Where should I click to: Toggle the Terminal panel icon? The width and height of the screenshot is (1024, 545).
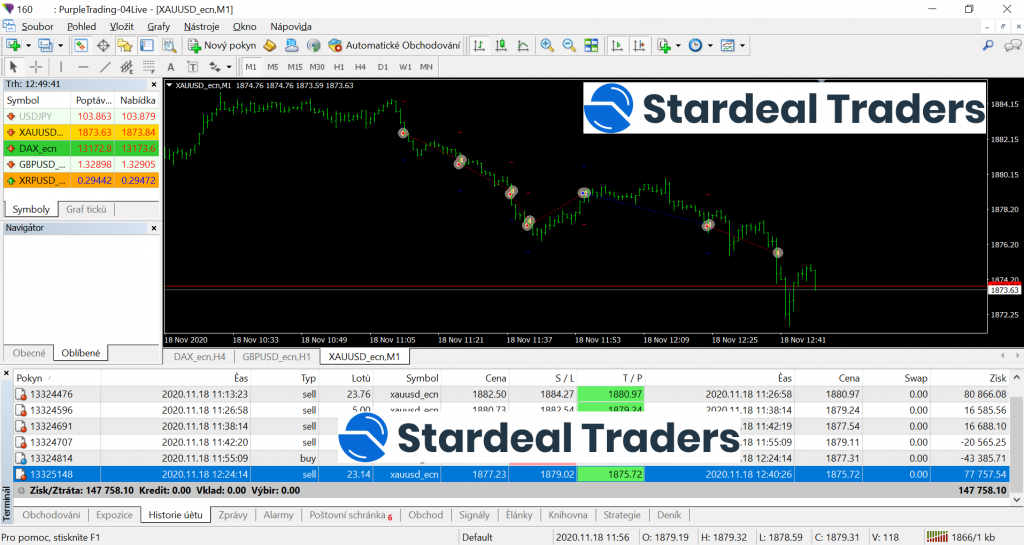tap(147, 45)
